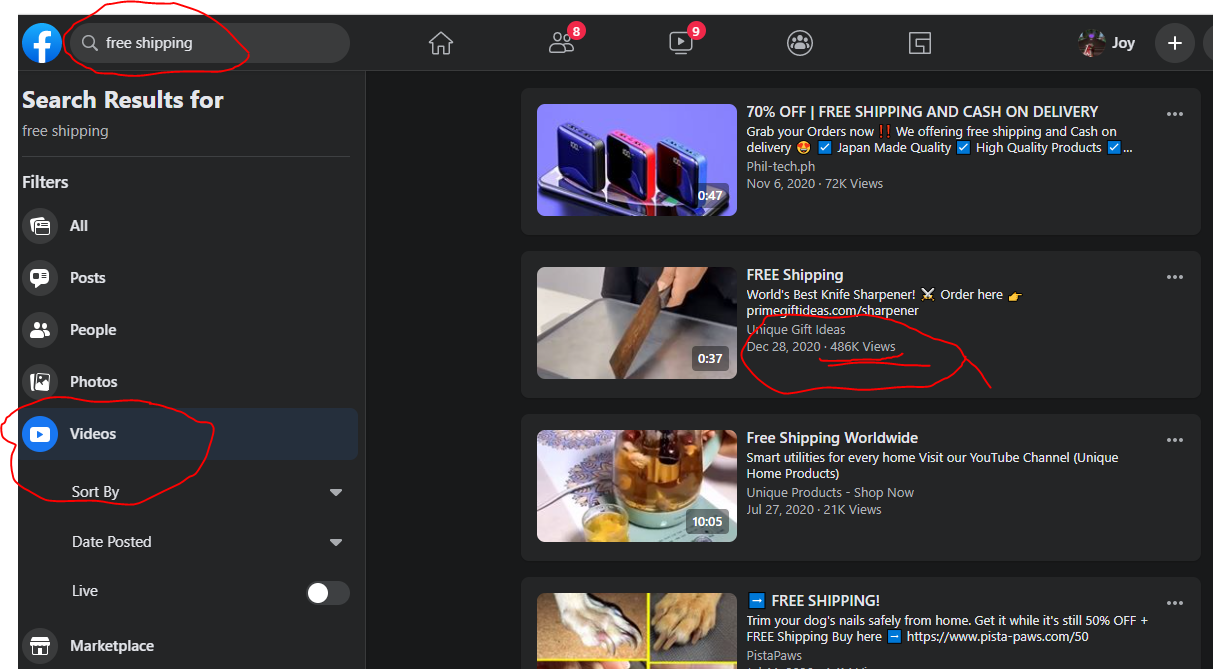Open Watch icon with 9 notifications
Viewport: 1213px width, 669px height.
click(683, 42)
